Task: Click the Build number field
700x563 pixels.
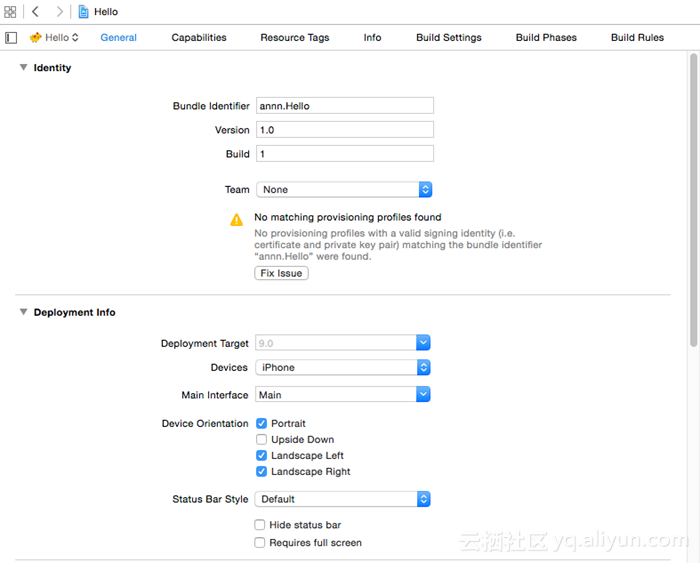Action: point(345,154)
